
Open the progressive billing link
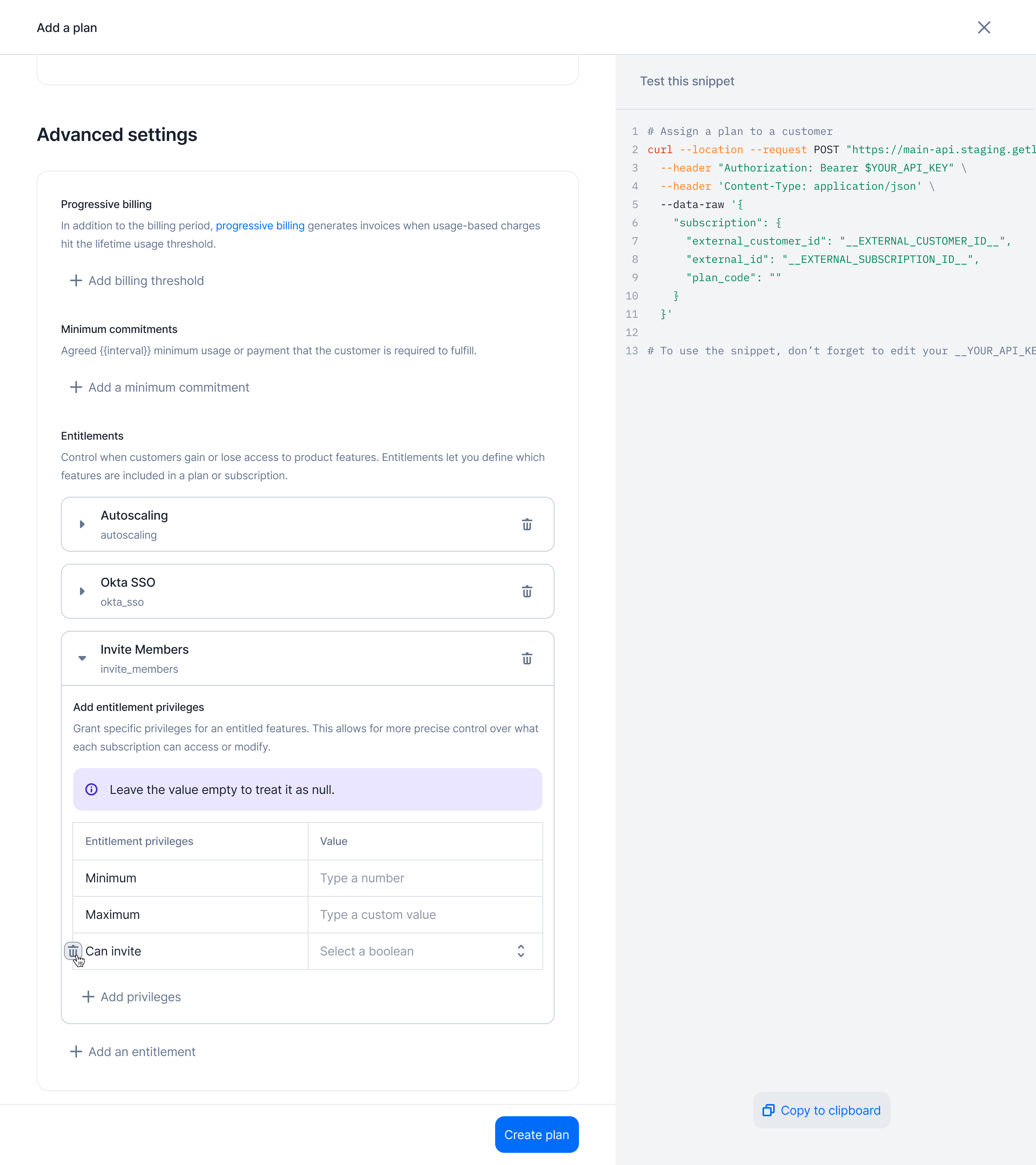click(260, 226)
